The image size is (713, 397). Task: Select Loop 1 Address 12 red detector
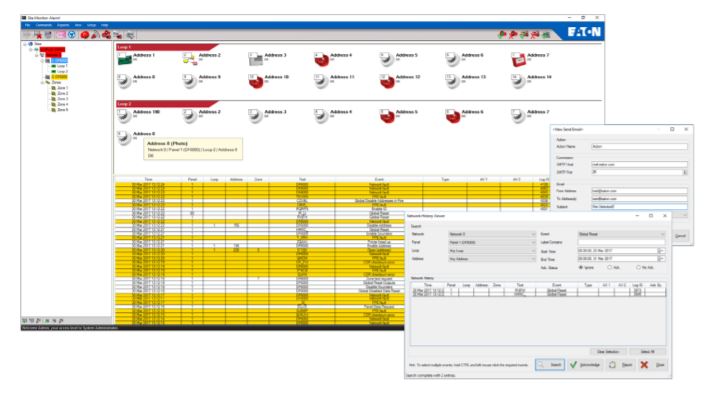pyautogui.click(x=387, y=81)
